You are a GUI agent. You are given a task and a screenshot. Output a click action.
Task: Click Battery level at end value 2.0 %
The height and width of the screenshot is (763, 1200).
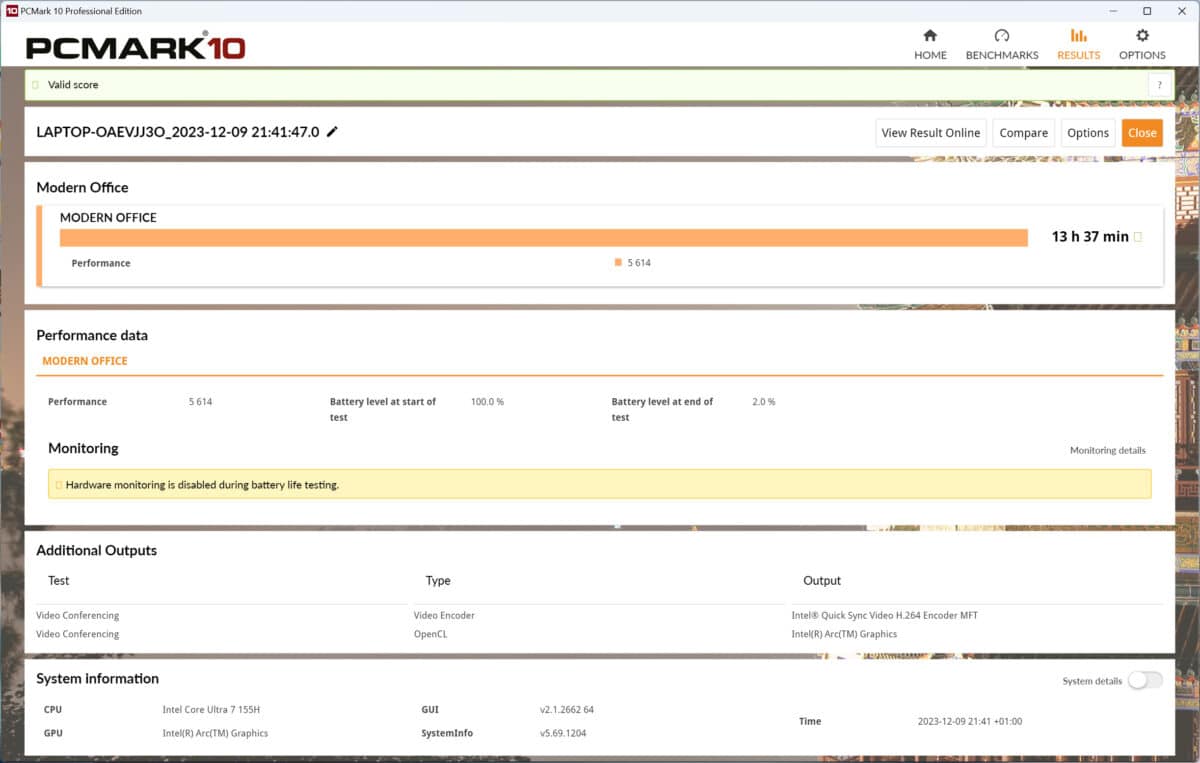[x=764, y=402]
